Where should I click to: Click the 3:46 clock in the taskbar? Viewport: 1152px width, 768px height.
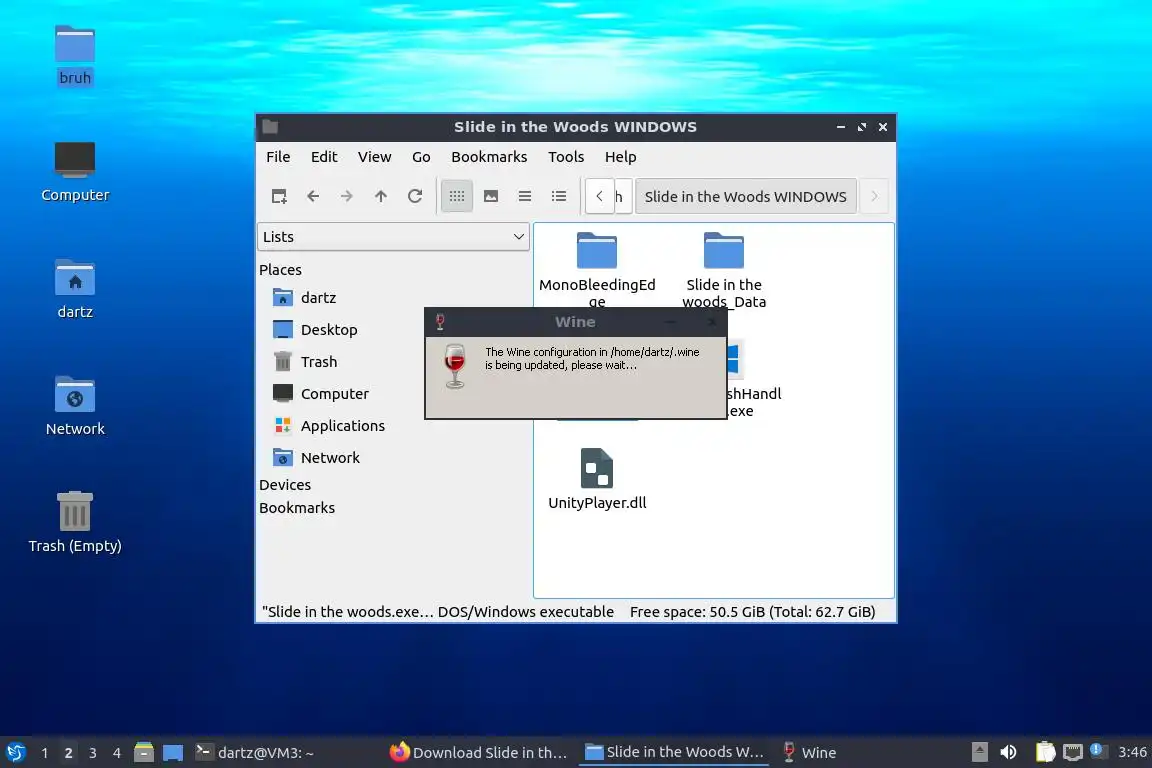point(1132,752)
